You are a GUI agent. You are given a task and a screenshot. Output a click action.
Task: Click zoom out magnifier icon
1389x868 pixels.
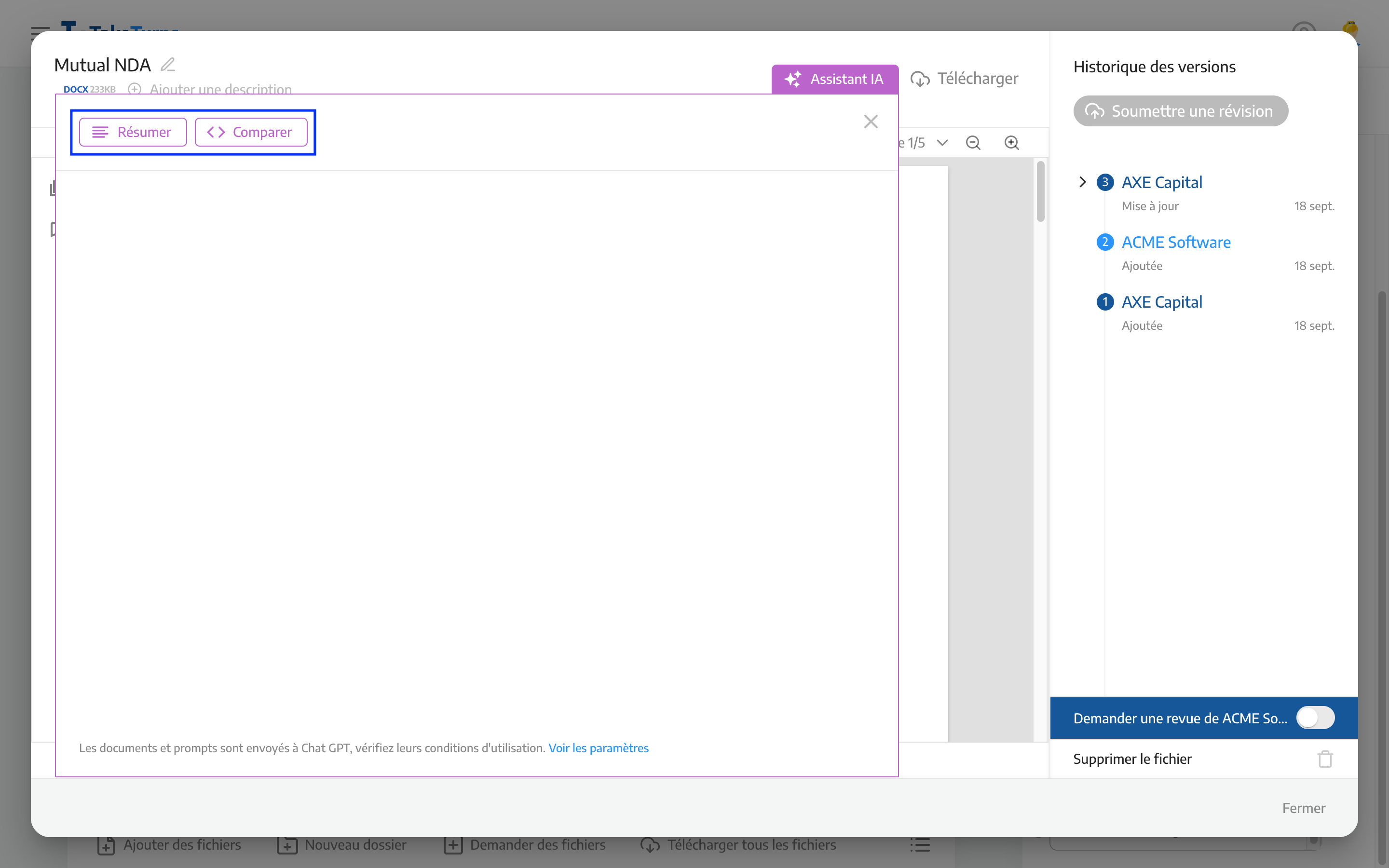point(972,142)
